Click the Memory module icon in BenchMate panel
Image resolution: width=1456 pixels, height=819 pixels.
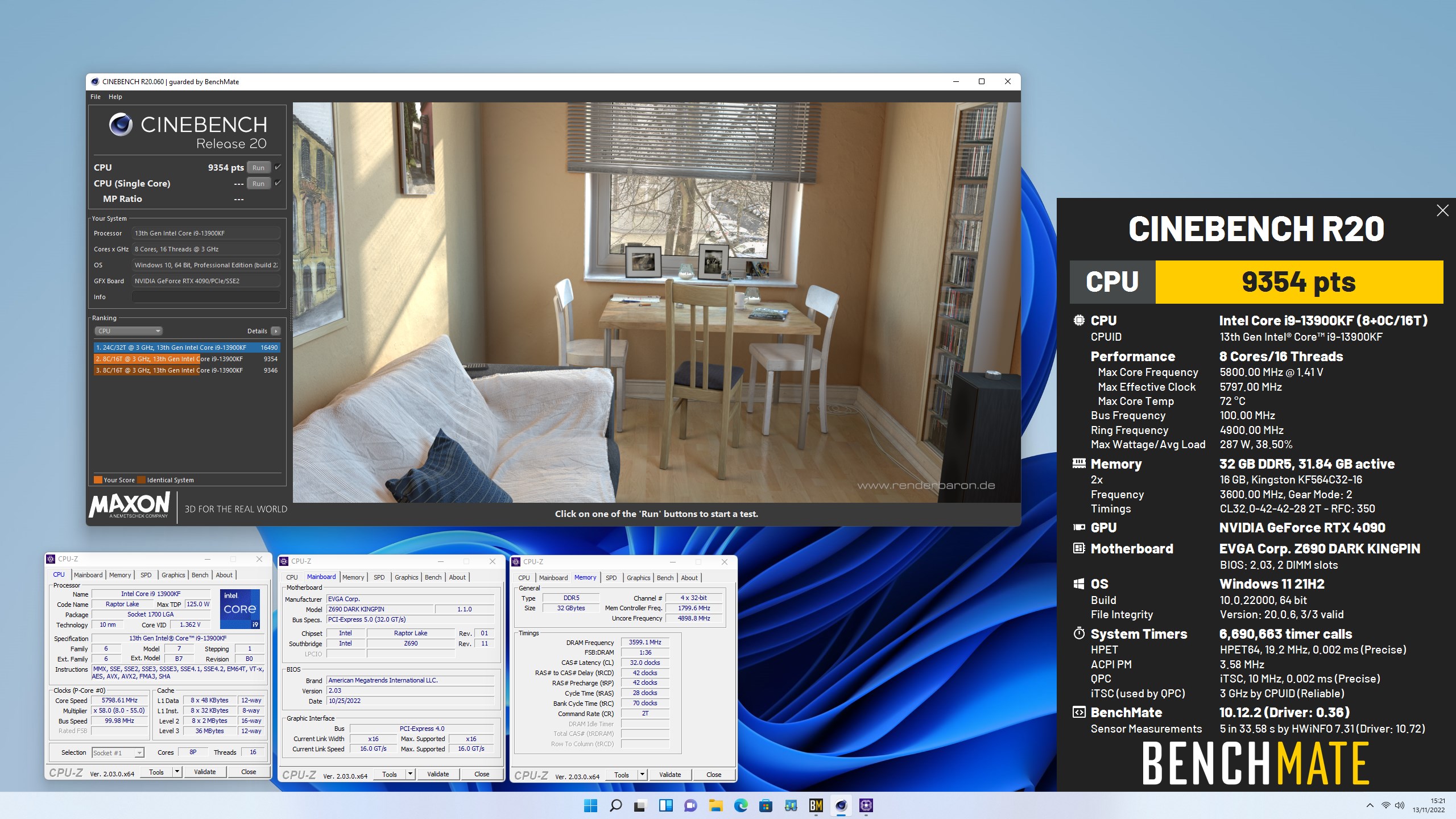[x=1079, y=464]
